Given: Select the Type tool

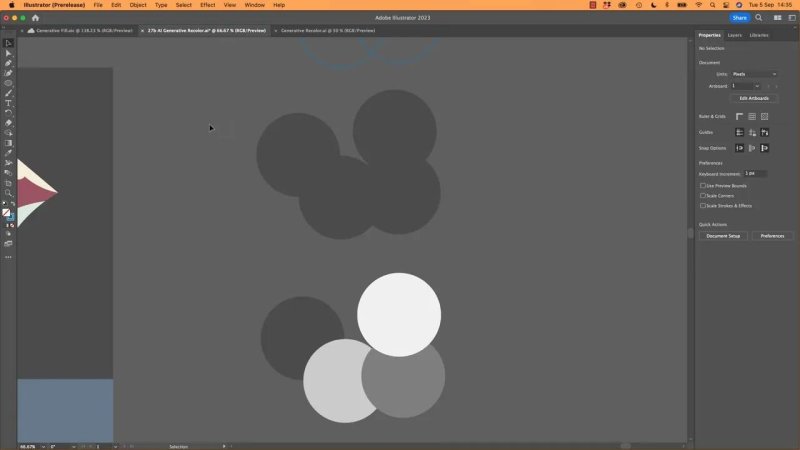Looking at the screenshot, I should [x=8, y=103].
